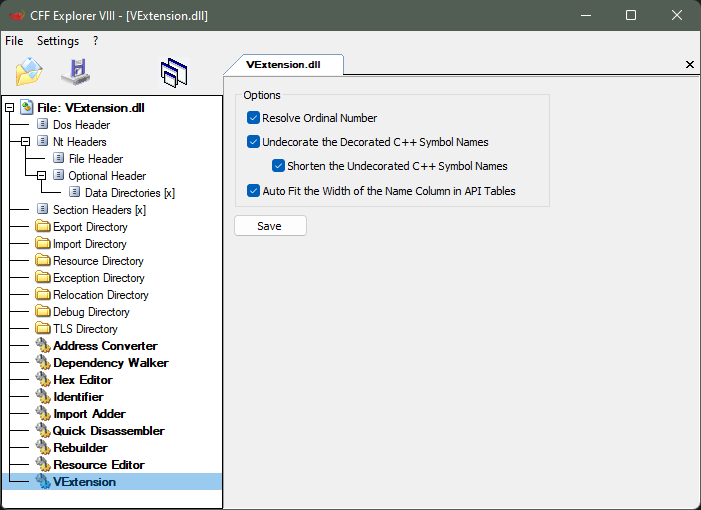The image size is (701, 510).
Task: Click the cascading windows toolbar icon
Action: coord(174,73)
